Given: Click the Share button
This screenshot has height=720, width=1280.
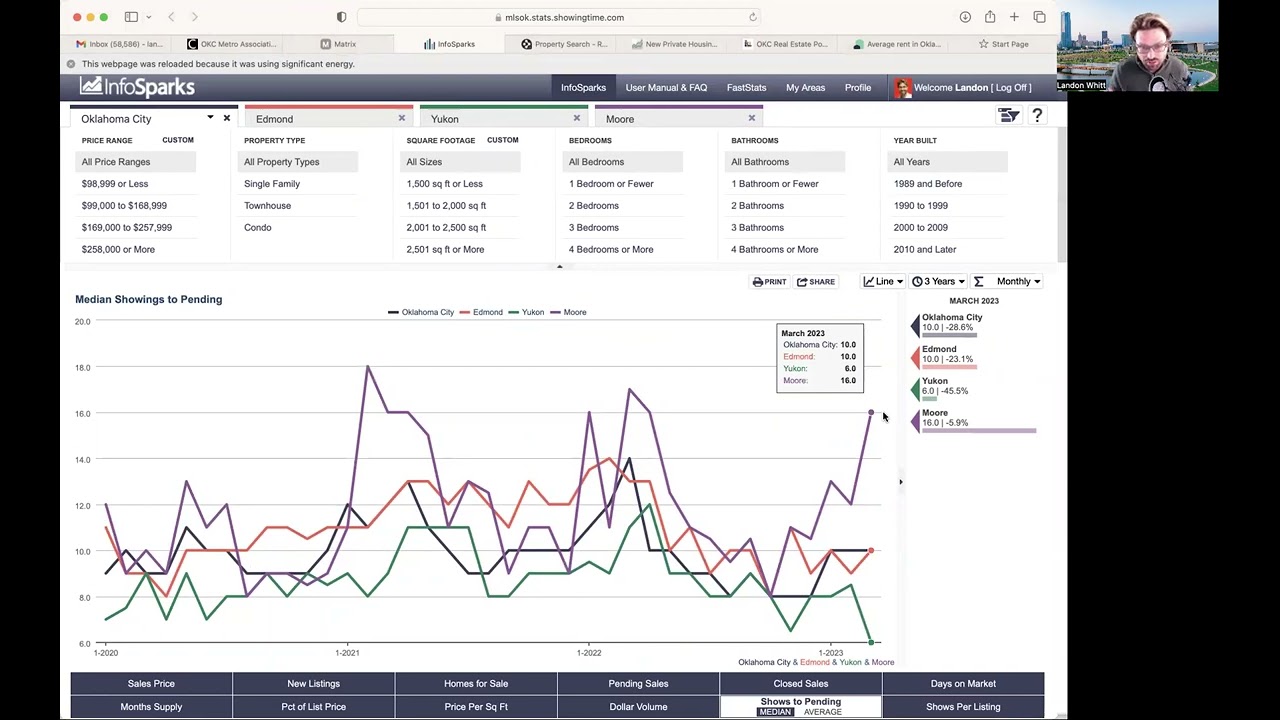Looking at the screenshot, I should point(816,282).
